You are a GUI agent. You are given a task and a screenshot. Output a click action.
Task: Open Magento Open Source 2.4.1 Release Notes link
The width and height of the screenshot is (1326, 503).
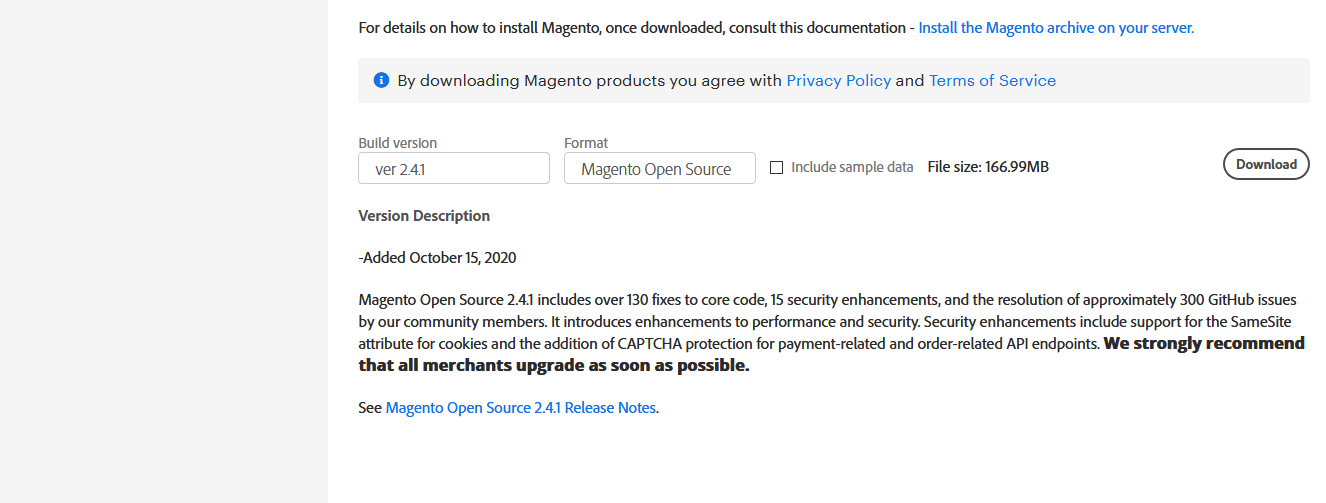[521, 408]
